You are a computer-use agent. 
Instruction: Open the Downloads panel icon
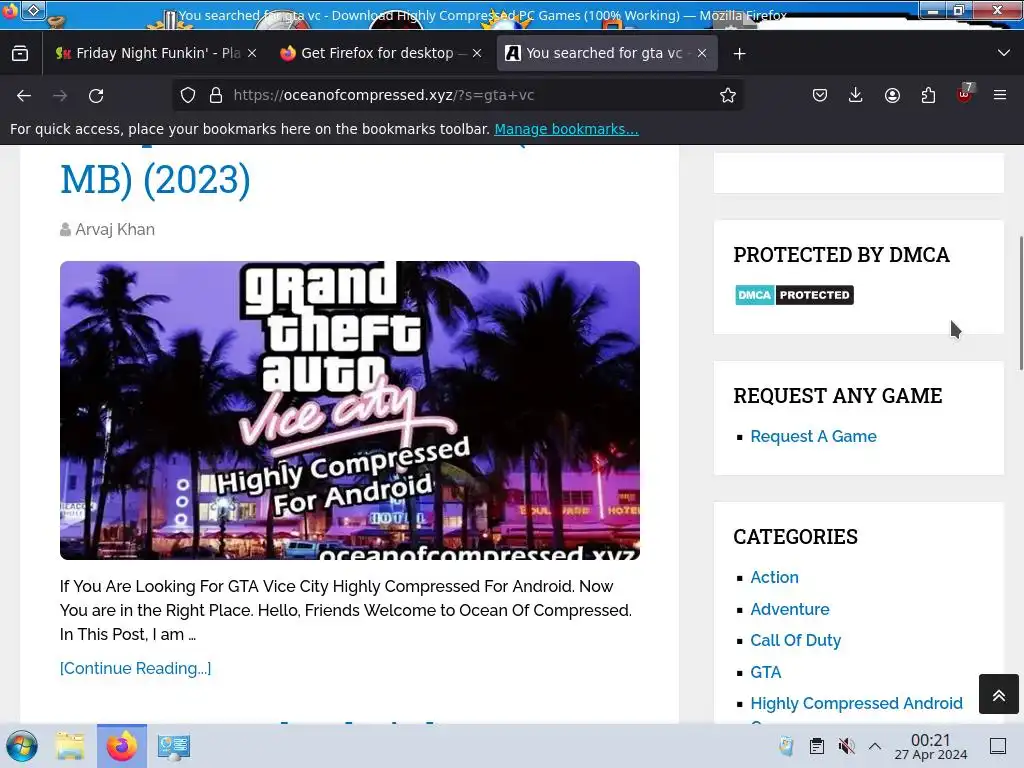(856, 95)
